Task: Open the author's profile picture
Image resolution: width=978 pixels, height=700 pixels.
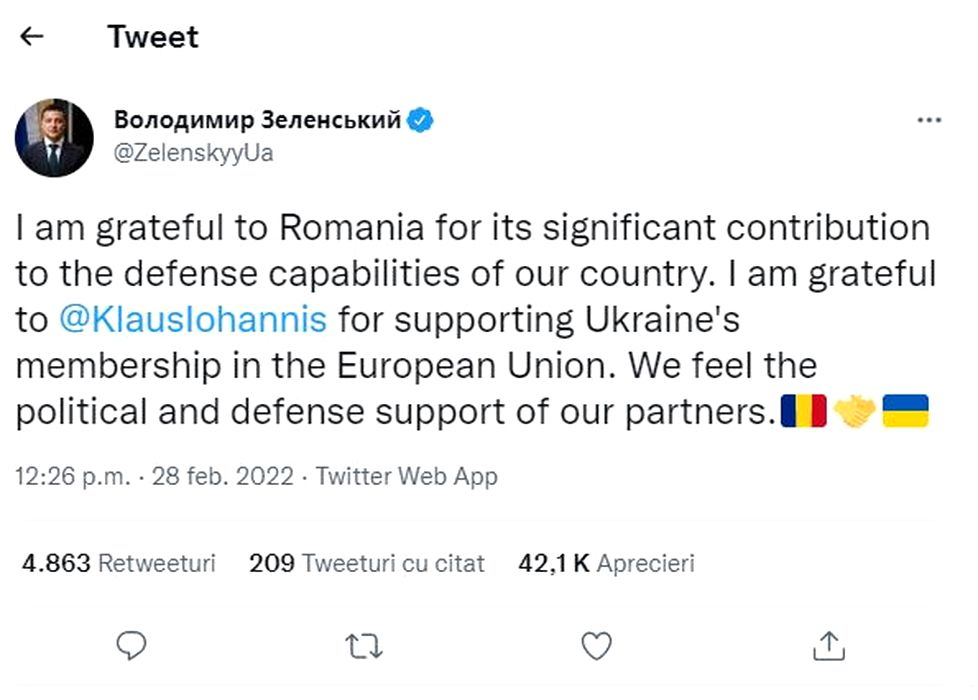Action: click(x=55, y=138)
